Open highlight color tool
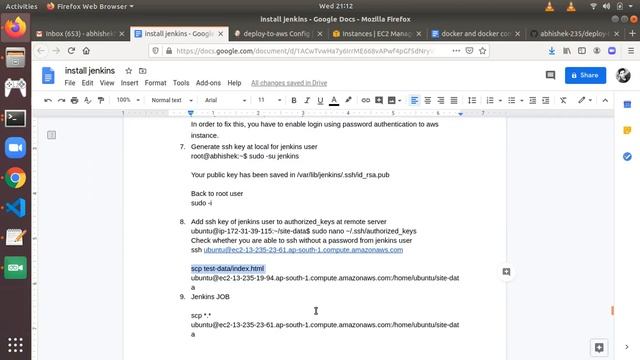Viewport: 640px width, 360px height. (x=348, y=100)
